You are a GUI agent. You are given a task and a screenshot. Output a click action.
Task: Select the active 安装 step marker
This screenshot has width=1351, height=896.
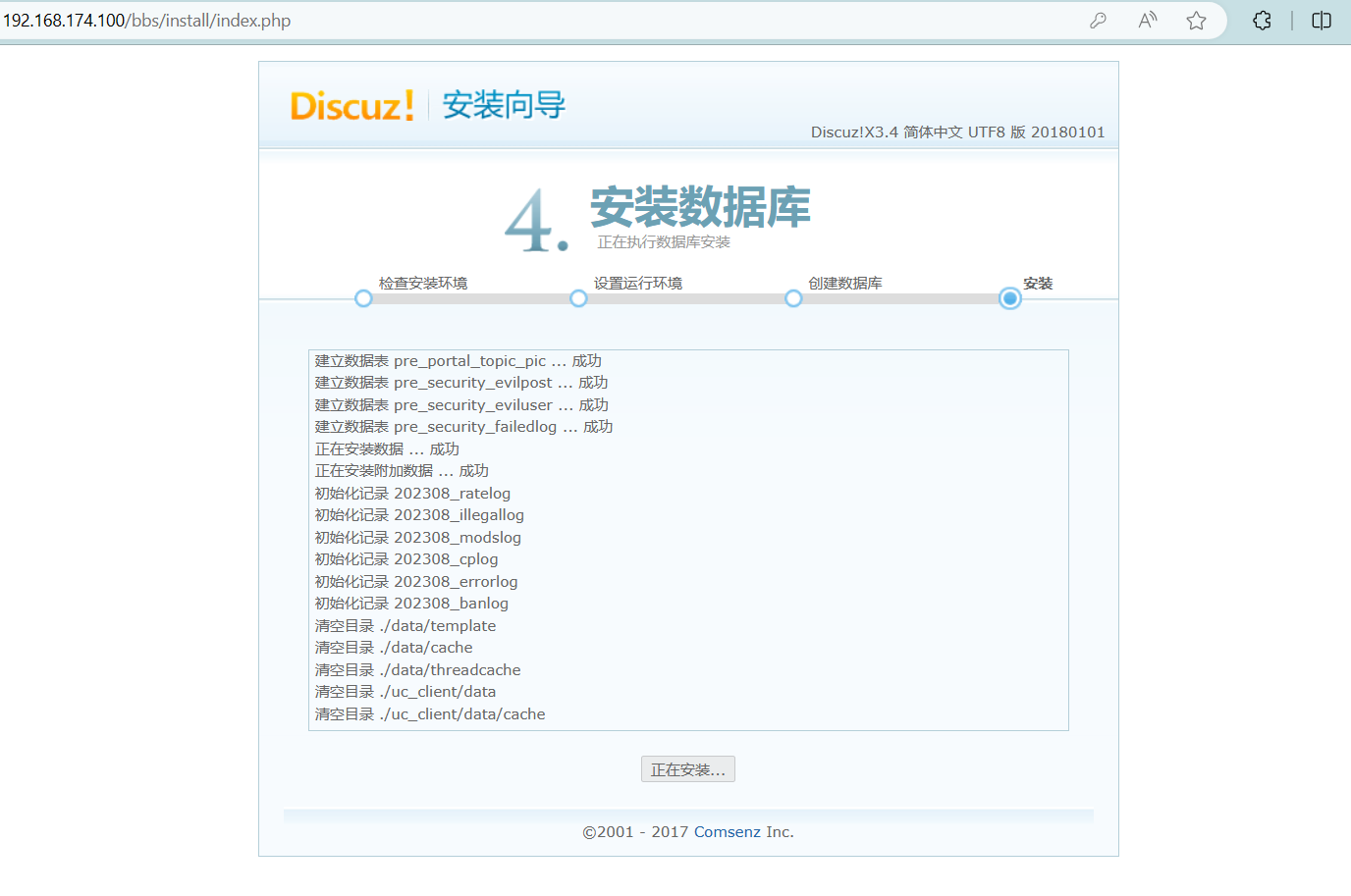tap(1009, 298)
